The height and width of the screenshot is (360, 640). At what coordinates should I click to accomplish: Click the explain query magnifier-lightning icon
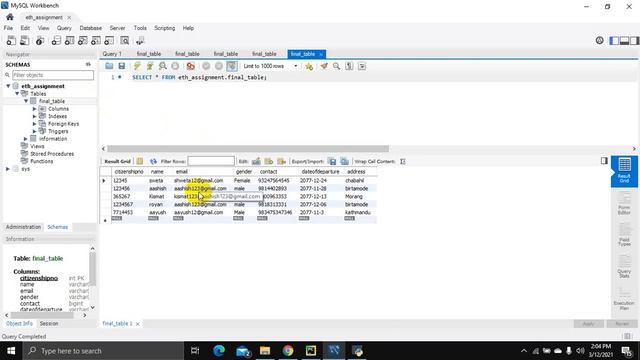tap(162, 66)
